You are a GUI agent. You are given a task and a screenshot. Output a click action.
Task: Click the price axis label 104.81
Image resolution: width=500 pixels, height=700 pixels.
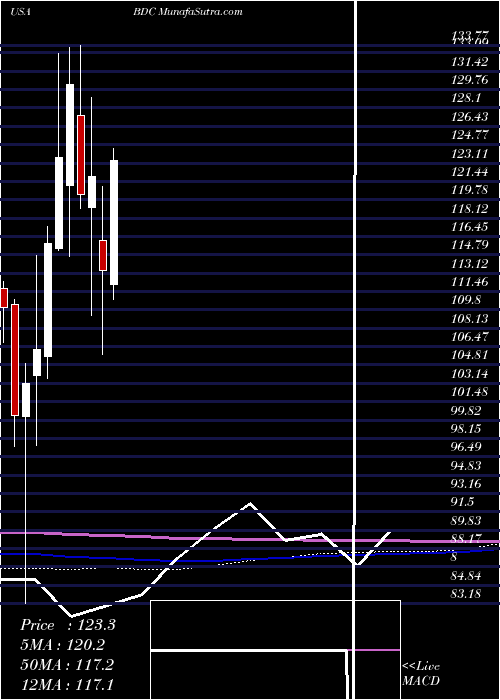tap(469, 355)
